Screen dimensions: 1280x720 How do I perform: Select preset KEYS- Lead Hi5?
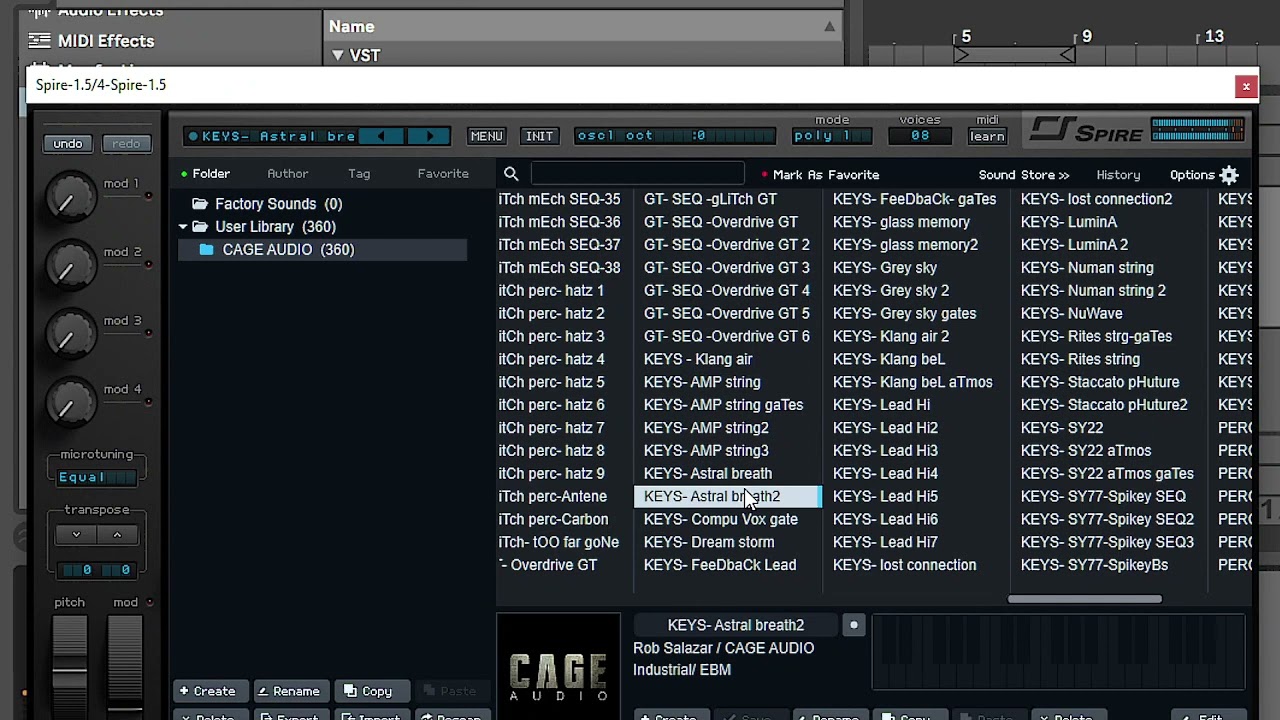(x=885, y=497)
